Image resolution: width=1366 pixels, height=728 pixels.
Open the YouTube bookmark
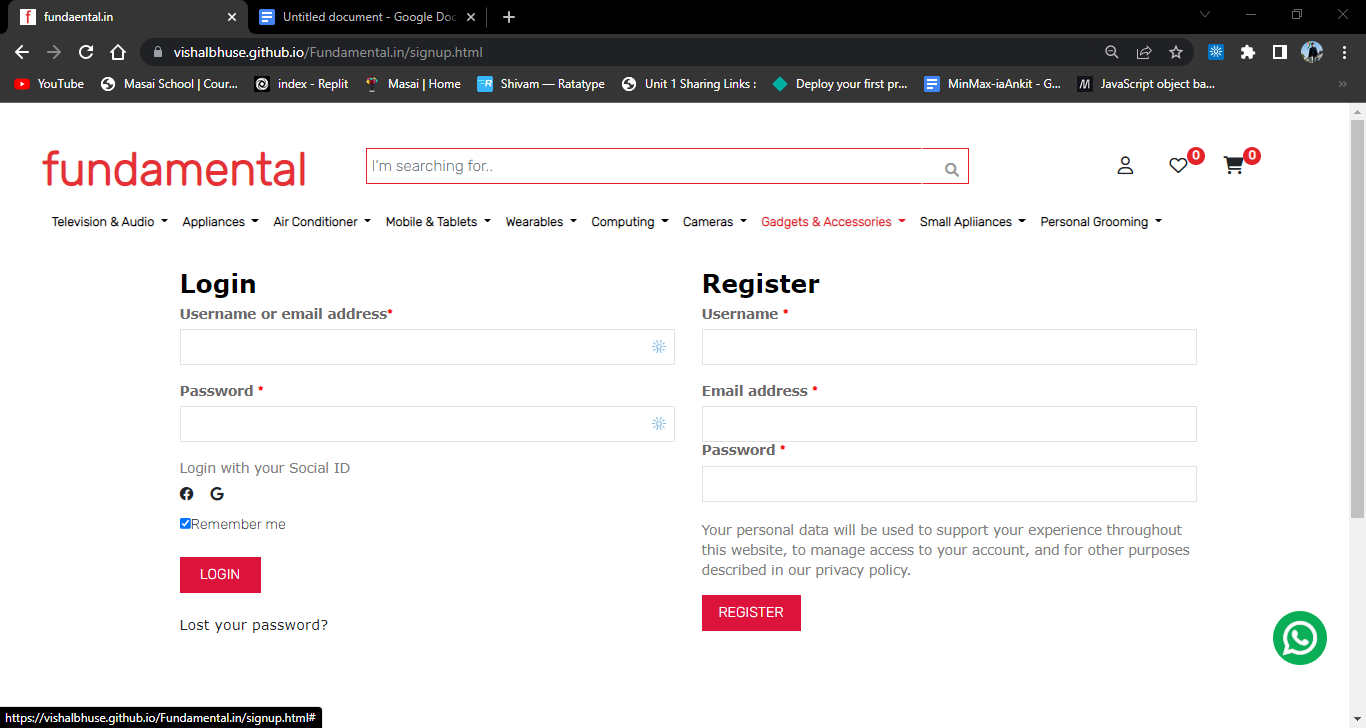click(x=49, y=84)
